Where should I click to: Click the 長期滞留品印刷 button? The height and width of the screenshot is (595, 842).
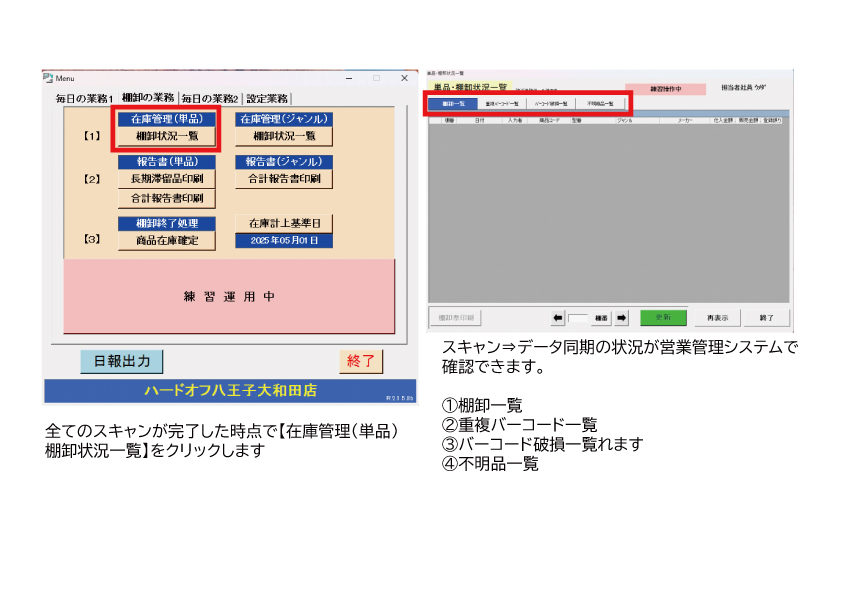(167, 179)
